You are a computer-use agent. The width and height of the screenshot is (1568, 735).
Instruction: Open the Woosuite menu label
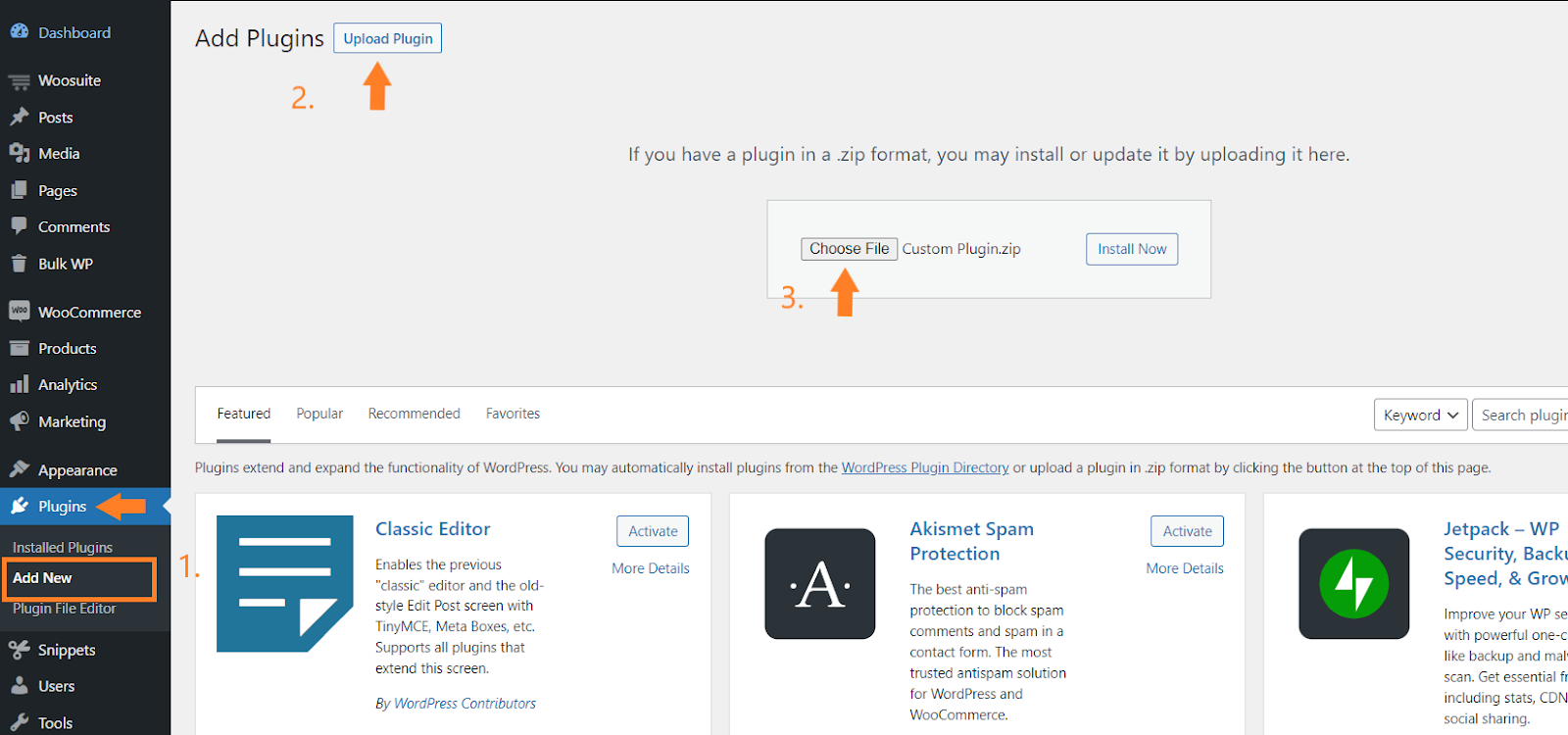pyautogui.click(x=70, y=80)
